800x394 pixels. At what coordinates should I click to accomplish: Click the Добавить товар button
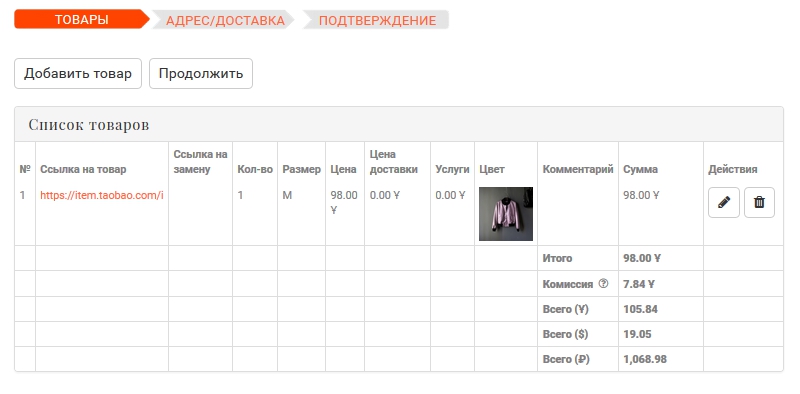pyautogui.click(x=78, y=73)
